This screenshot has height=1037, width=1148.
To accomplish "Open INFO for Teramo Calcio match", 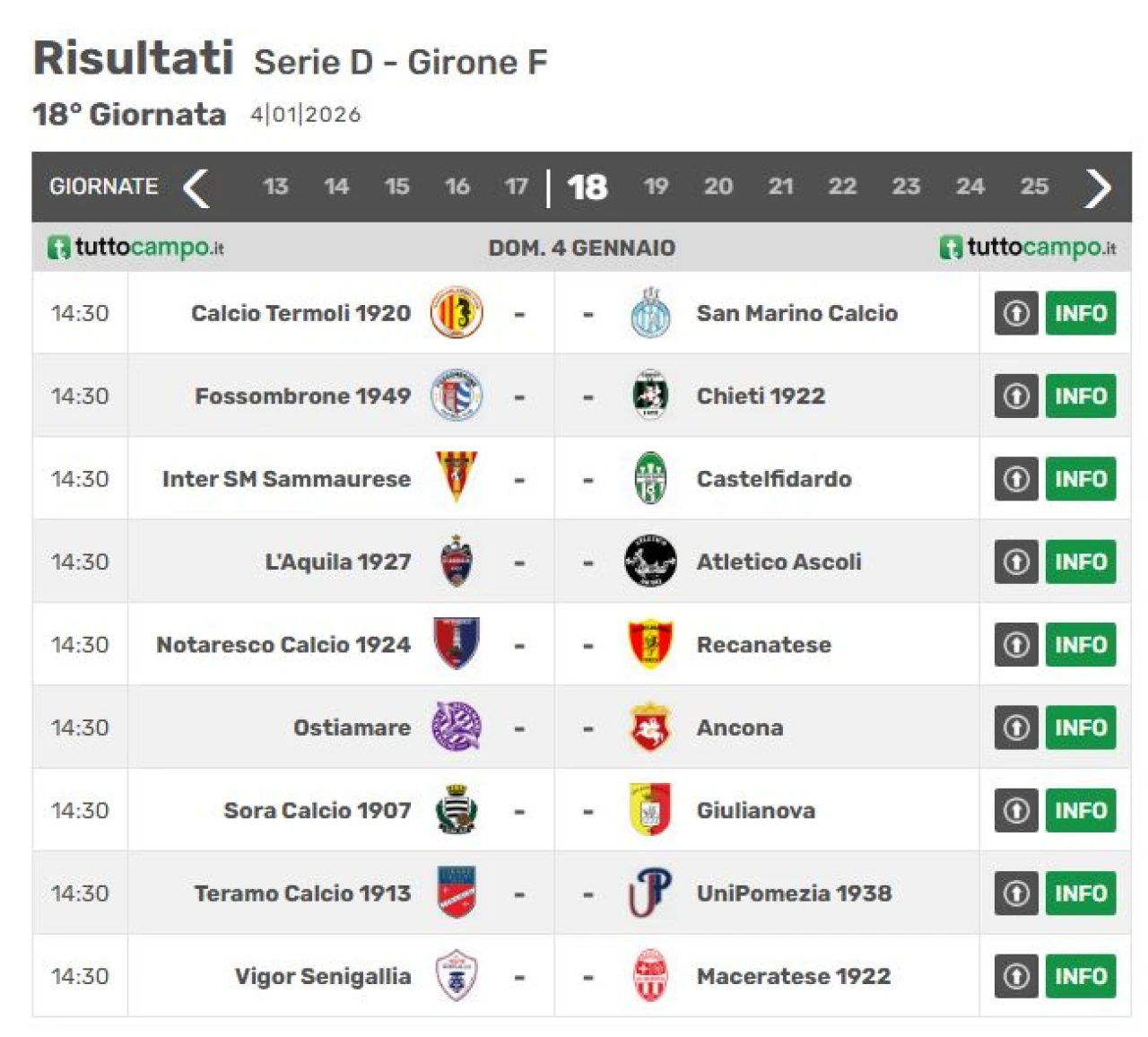I will (x=1081, y=893).
